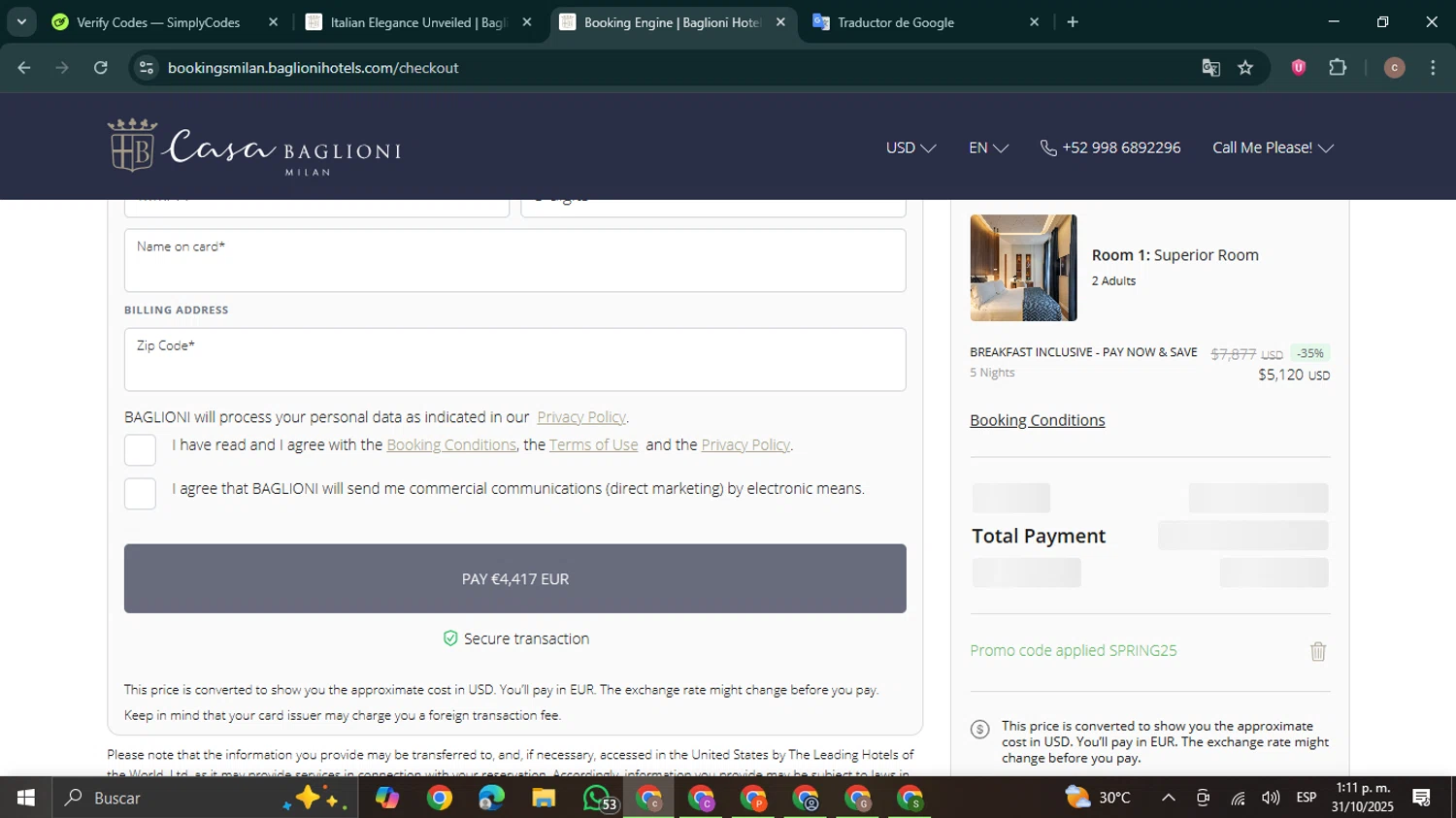Open the network status icon
Image resolution: width=1456 pixels, height=818 pixels.
[x=1238, y=798]
